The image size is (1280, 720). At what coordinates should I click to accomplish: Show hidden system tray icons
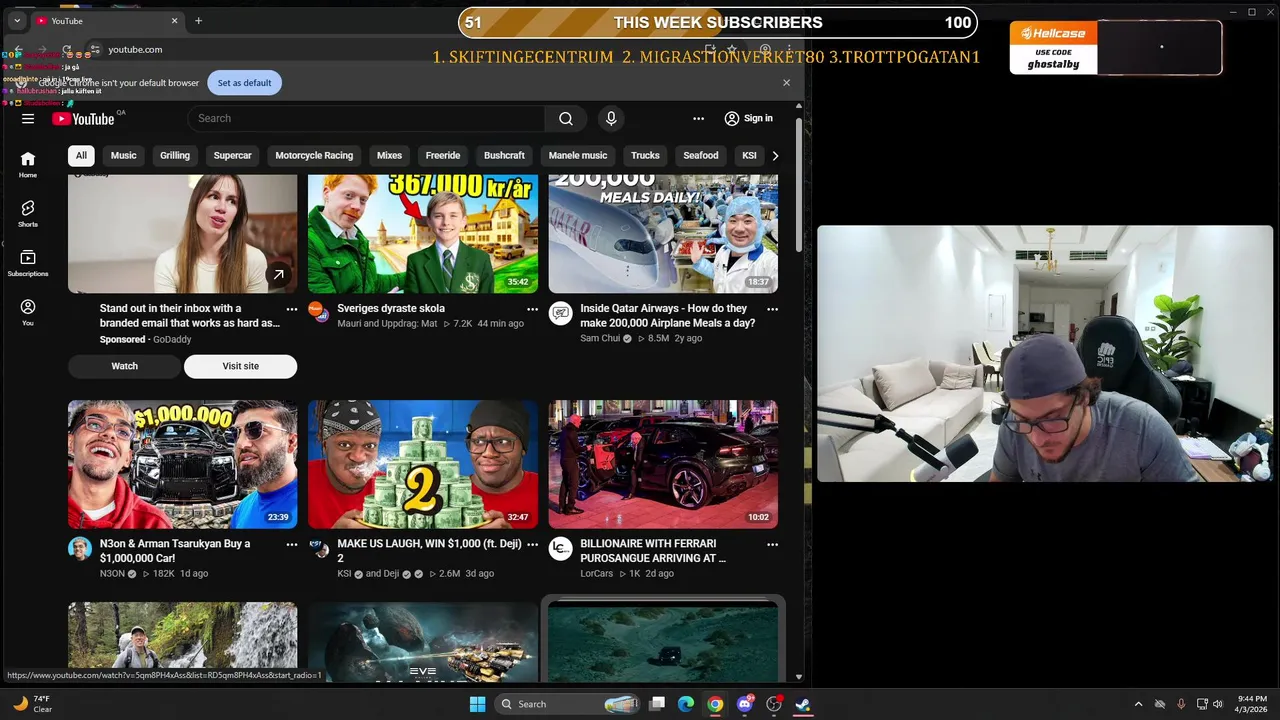coord(1138,704)
